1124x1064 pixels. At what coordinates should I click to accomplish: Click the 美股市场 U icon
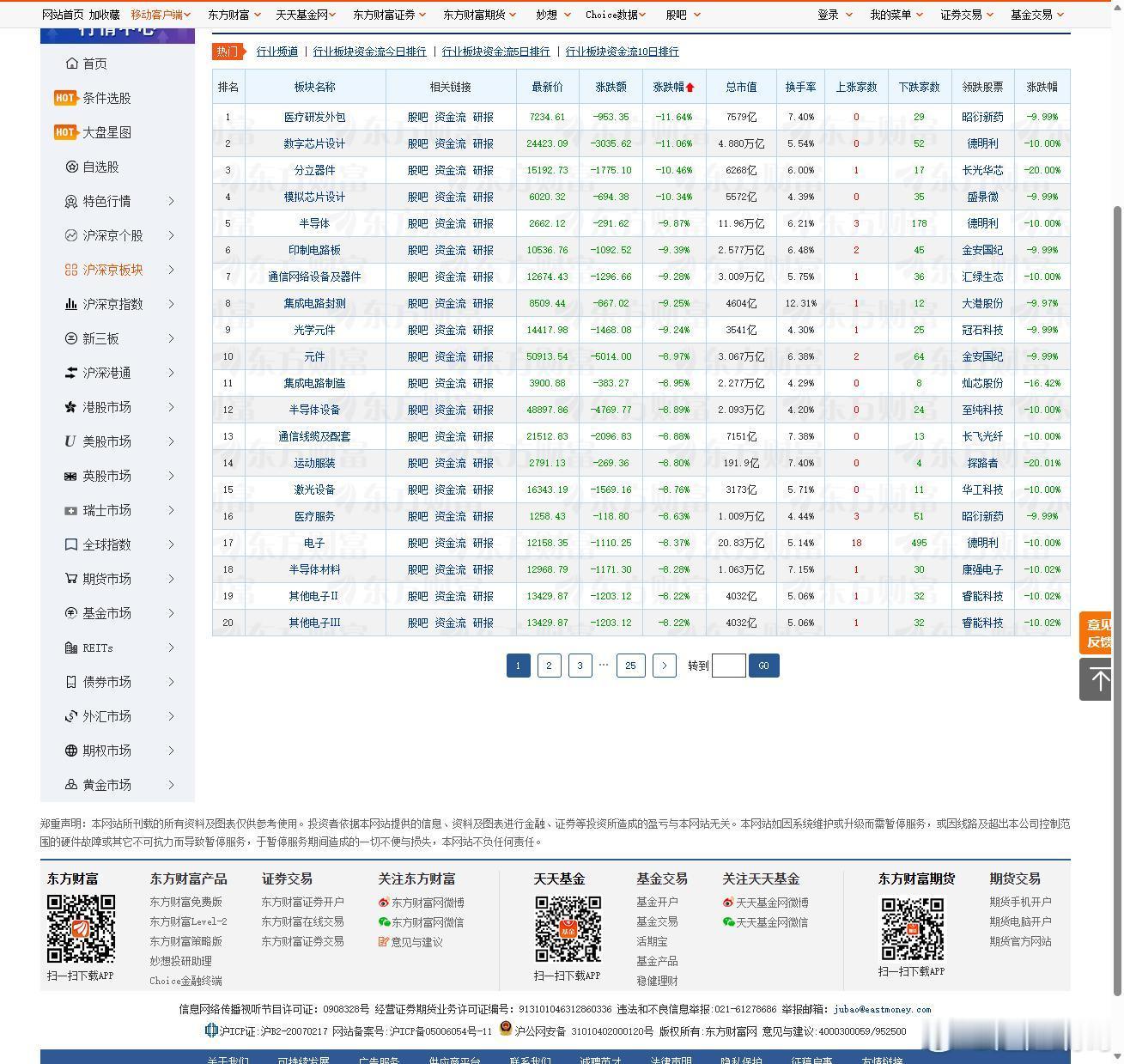point(70,441)
